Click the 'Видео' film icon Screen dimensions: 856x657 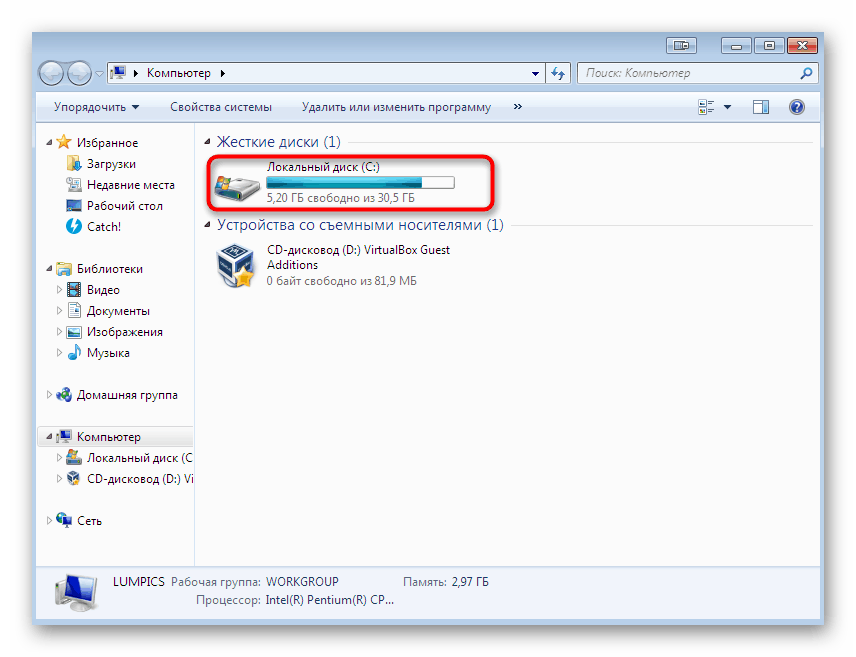[x=74, y=289]
